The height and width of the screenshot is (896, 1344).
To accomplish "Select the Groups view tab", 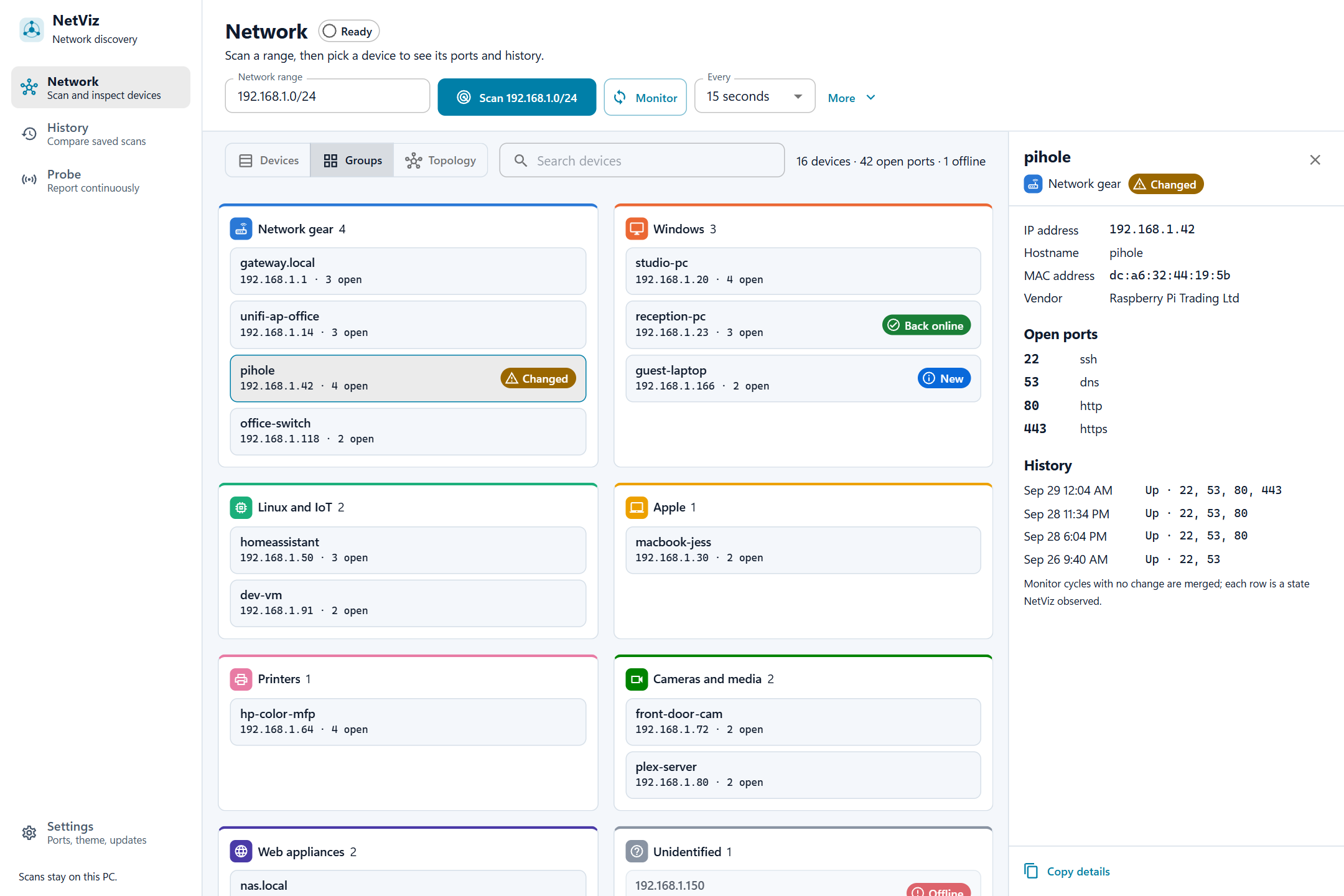I will pyautogui.click(x=352, y=161).
